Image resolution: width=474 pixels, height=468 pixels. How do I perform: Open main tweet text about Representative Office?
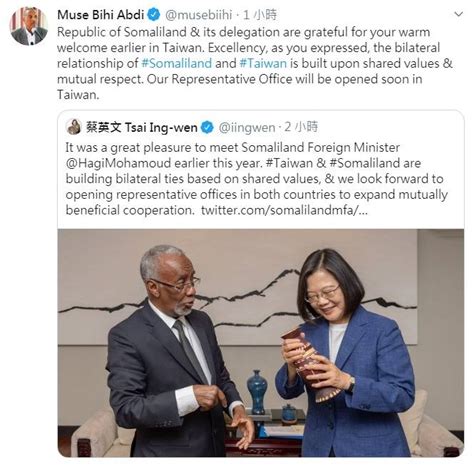click(255, 63)
